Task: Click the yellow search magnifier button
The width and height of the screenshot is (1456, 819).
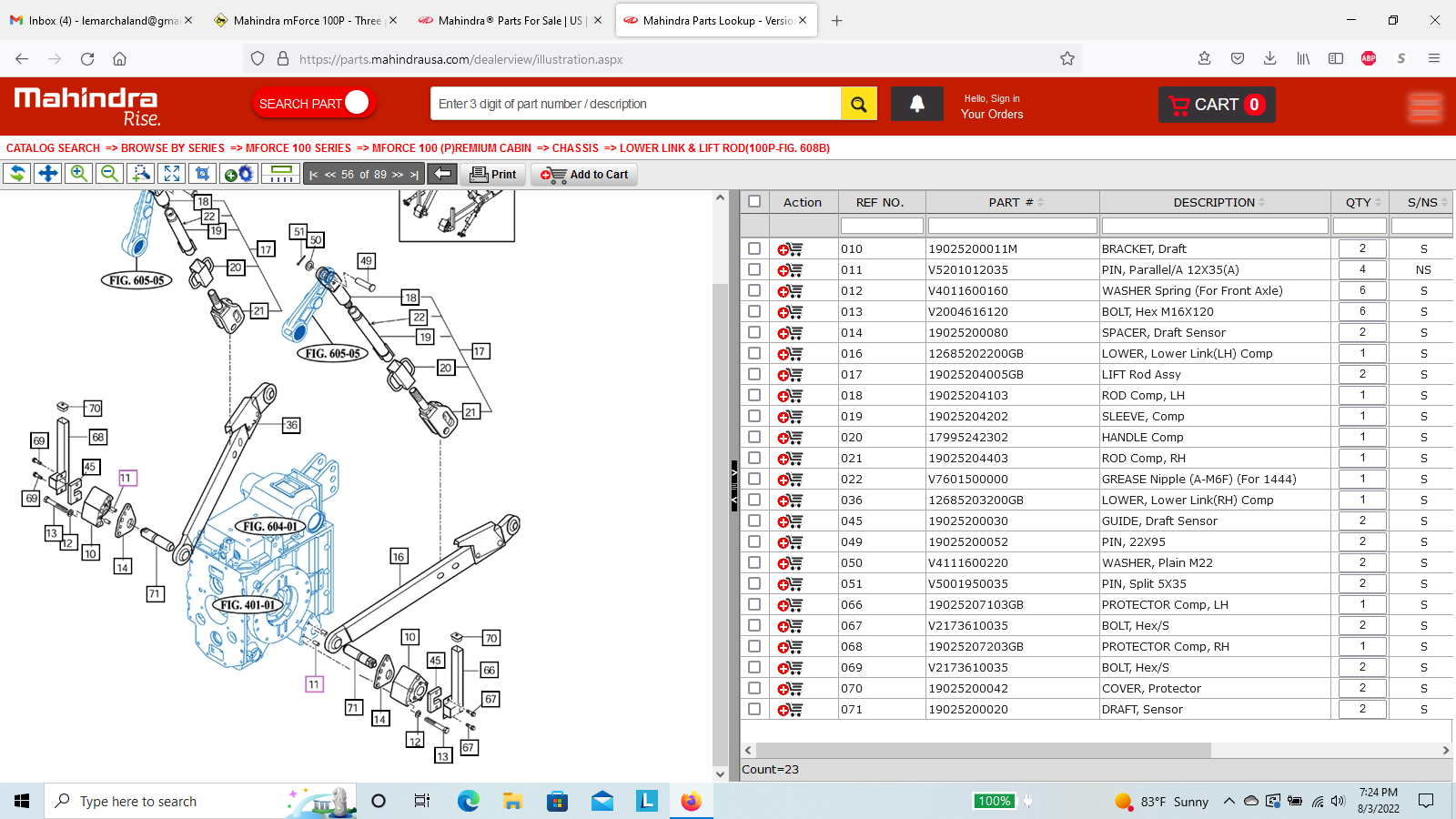Action: (859, 104)
